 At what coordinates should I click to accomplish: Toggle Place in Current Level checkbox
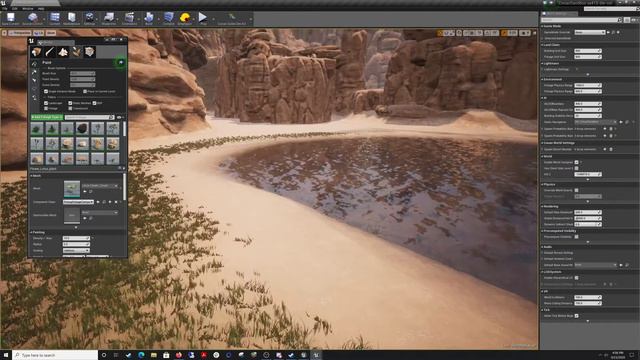[85, 91]
